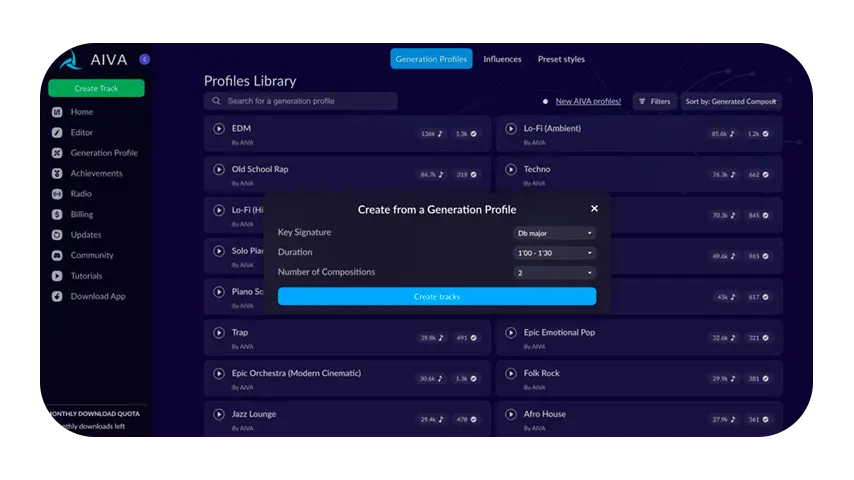Select the Epic Emotional Pop profile title

tap(559, 332)
